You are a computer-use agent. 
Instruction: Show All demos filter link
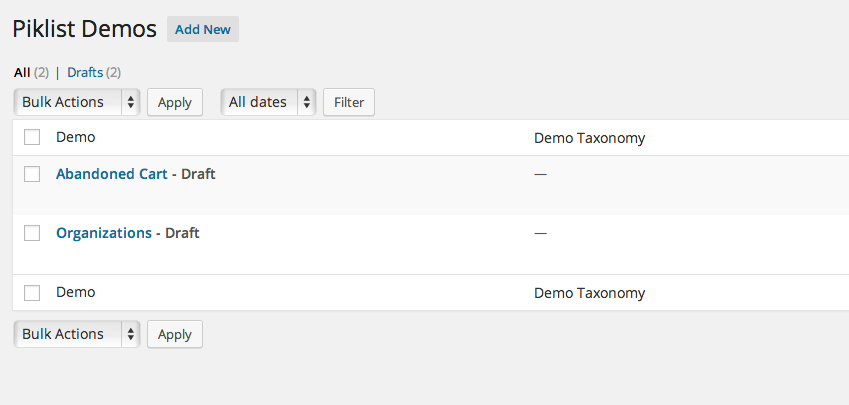click(22, 72)
